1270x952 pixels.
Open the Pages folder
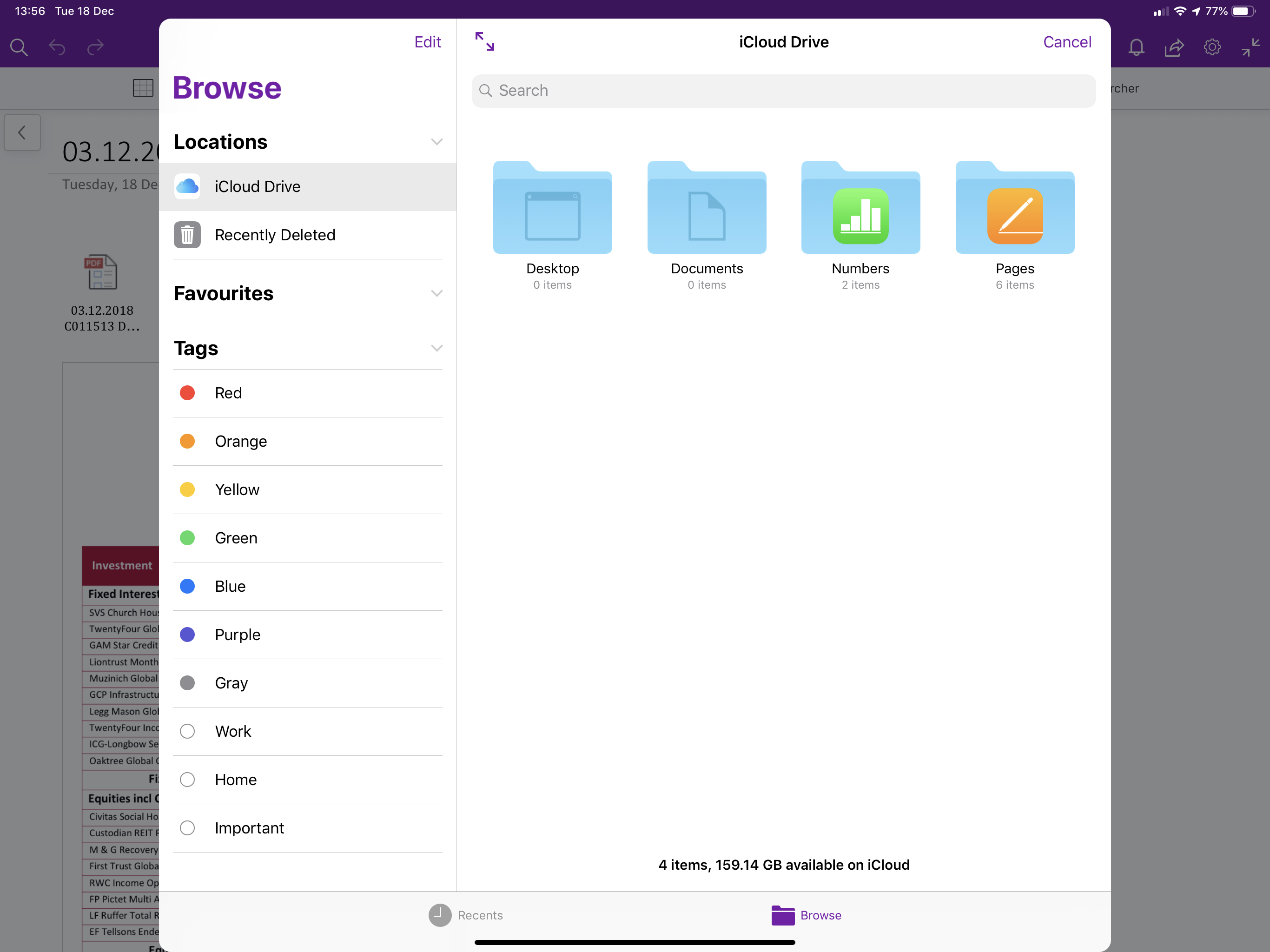click(1014, 225)
